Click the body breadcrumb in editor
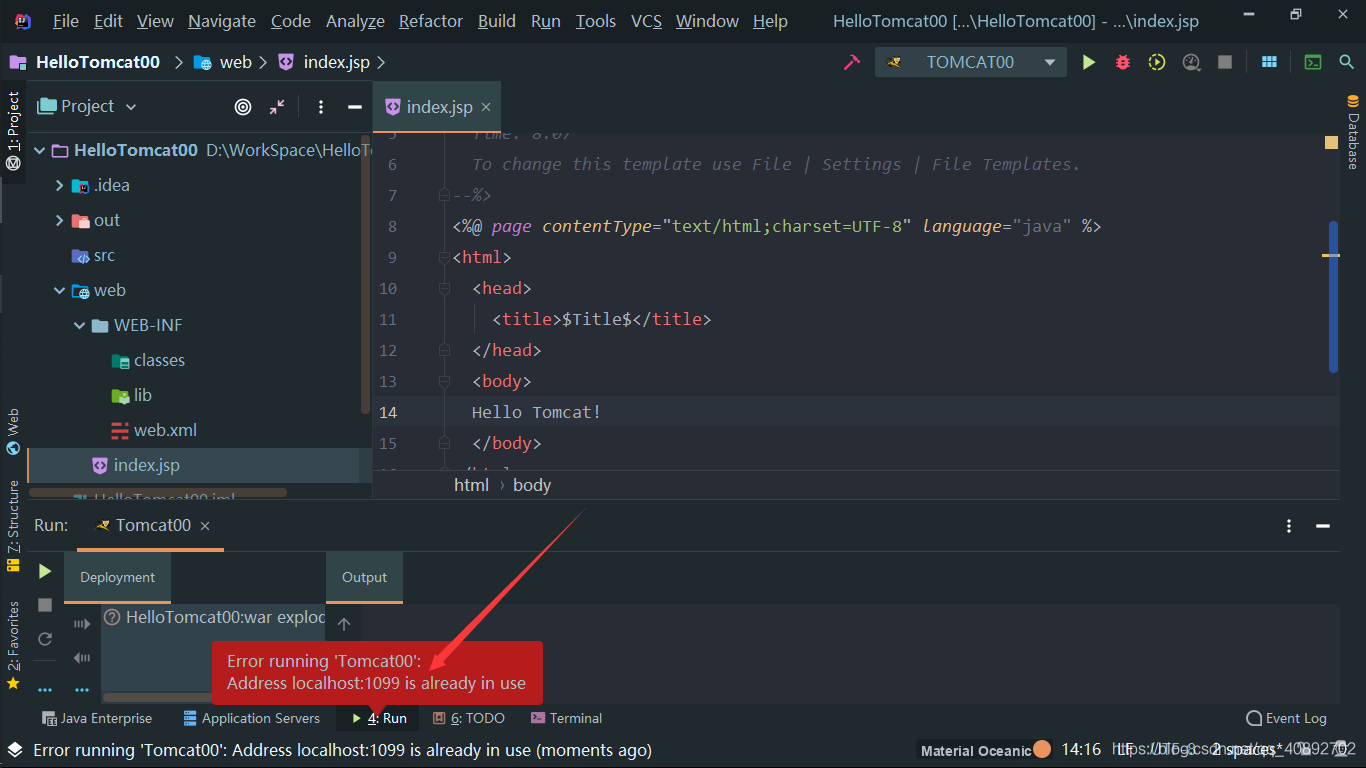 pos(532,485)
